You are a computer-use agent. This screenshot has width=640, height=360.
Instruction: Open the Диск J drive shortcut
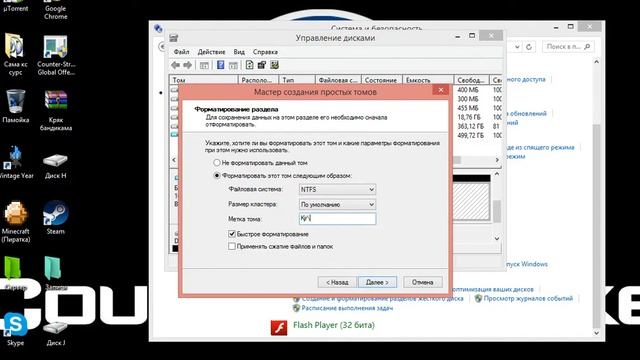click(56, 333)
